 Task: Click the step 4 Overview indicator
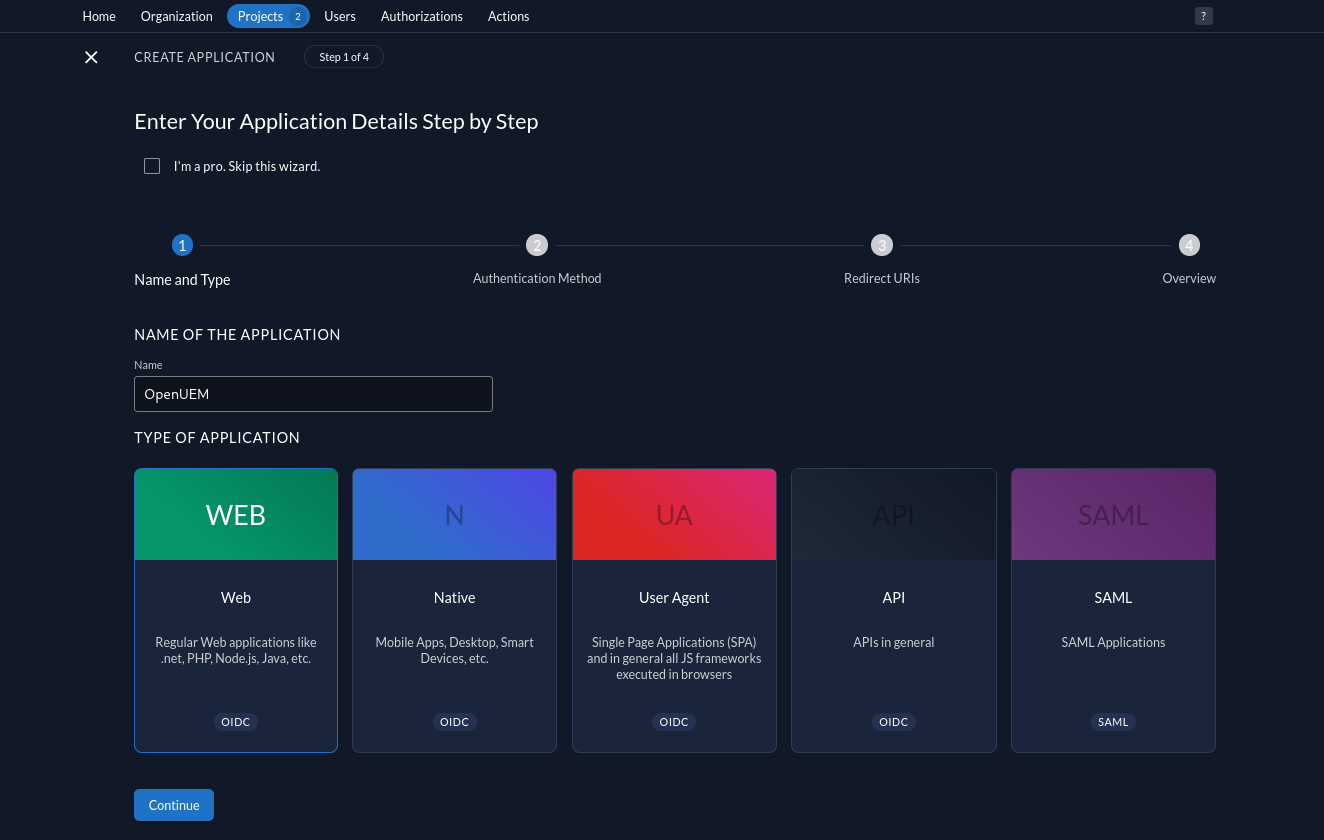click(1189, 245)
